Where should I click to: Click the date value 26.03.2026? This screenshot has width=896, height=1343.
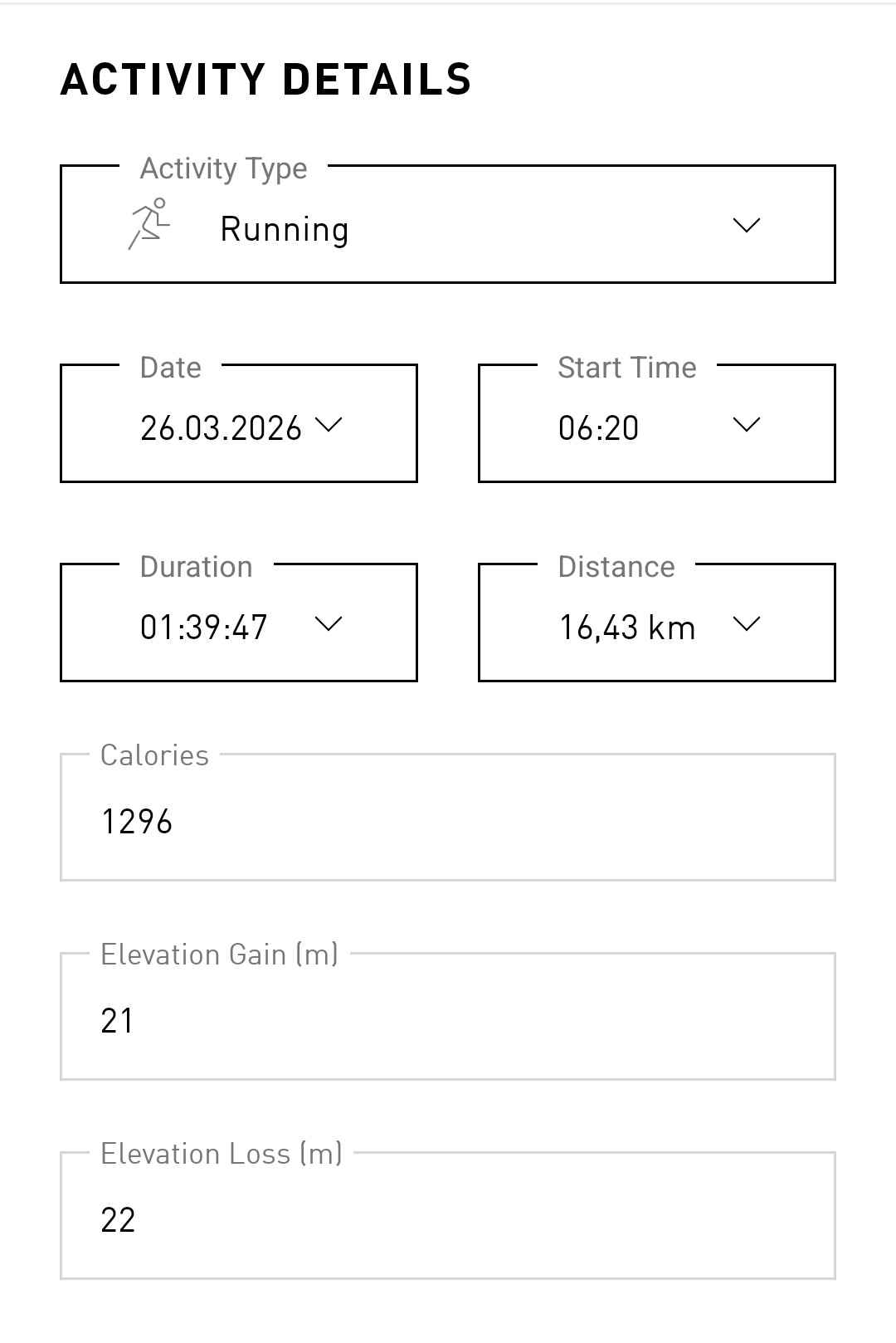pyautogui.click(x=221, y=428)
